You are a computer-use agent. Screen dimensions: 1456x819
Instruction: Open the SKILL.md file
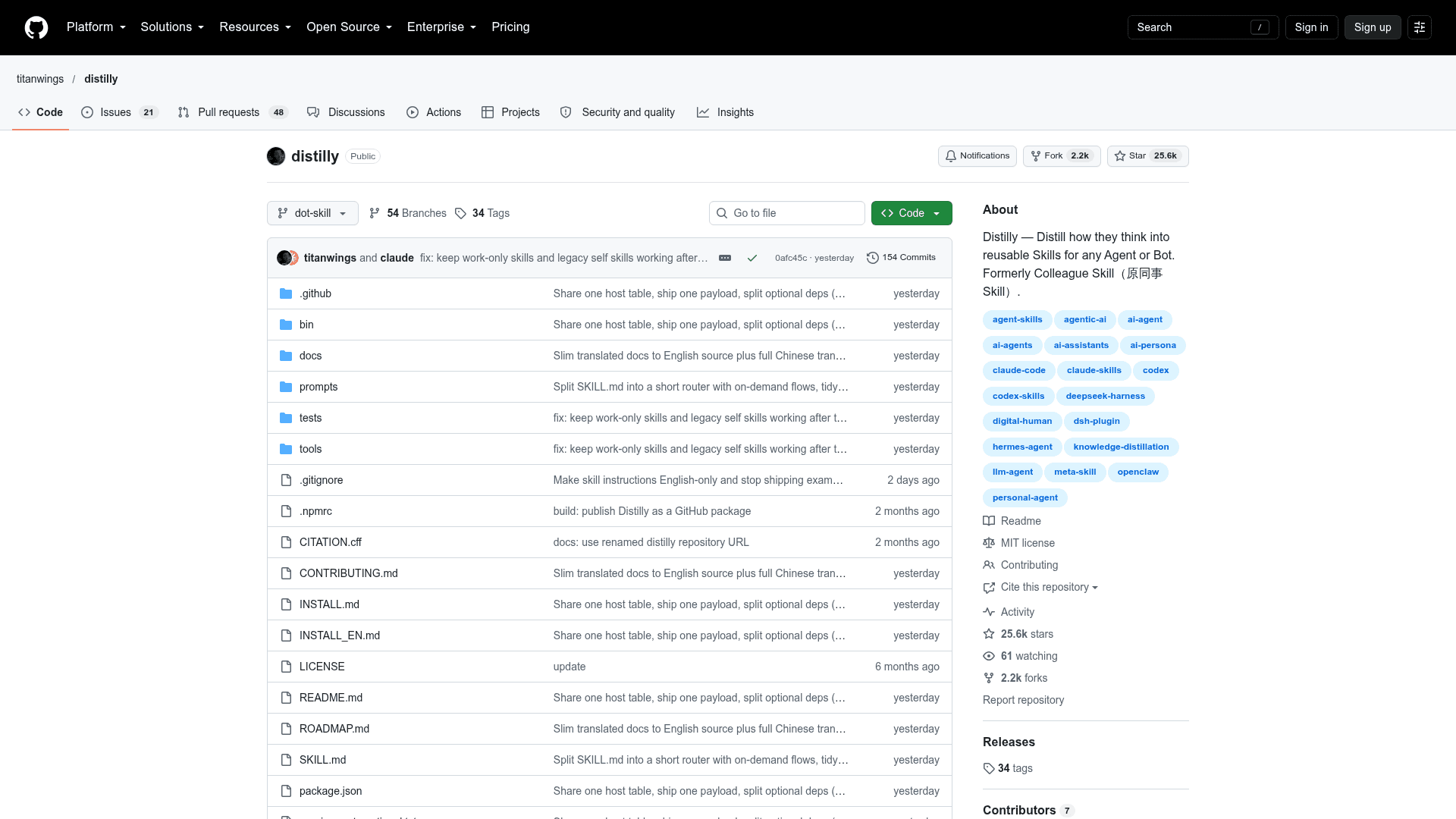click(322, 760)
